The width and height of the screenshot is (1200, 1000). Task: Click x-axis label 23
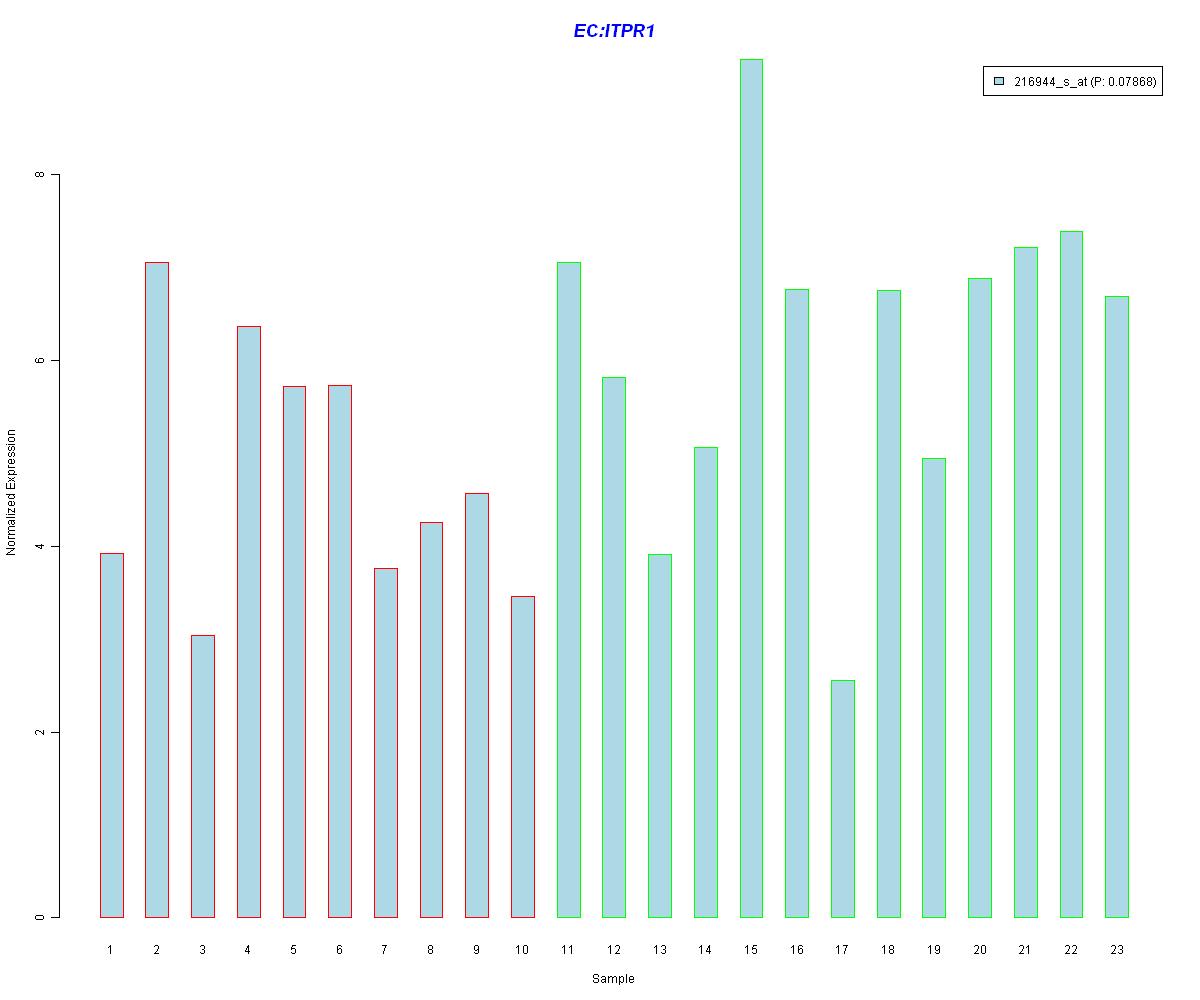[1117, 949]
